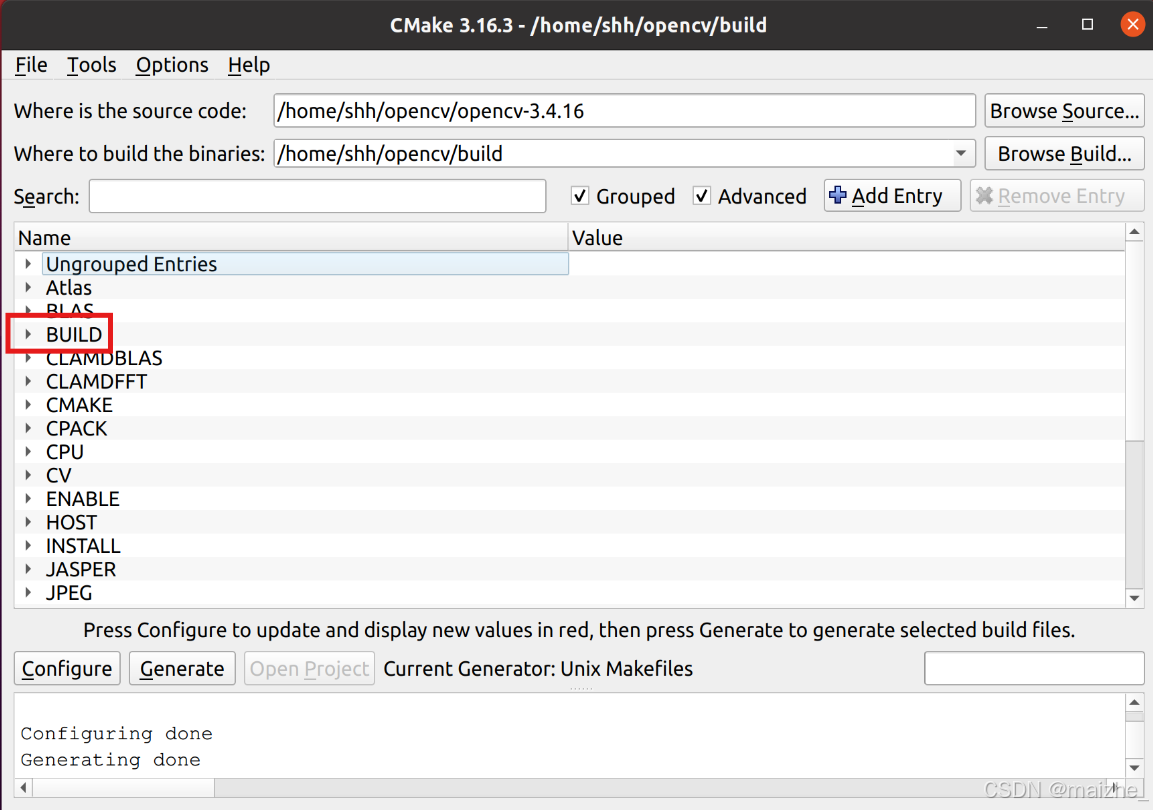
Task: Click the Open Project button
Action: (x=310, y=669)
